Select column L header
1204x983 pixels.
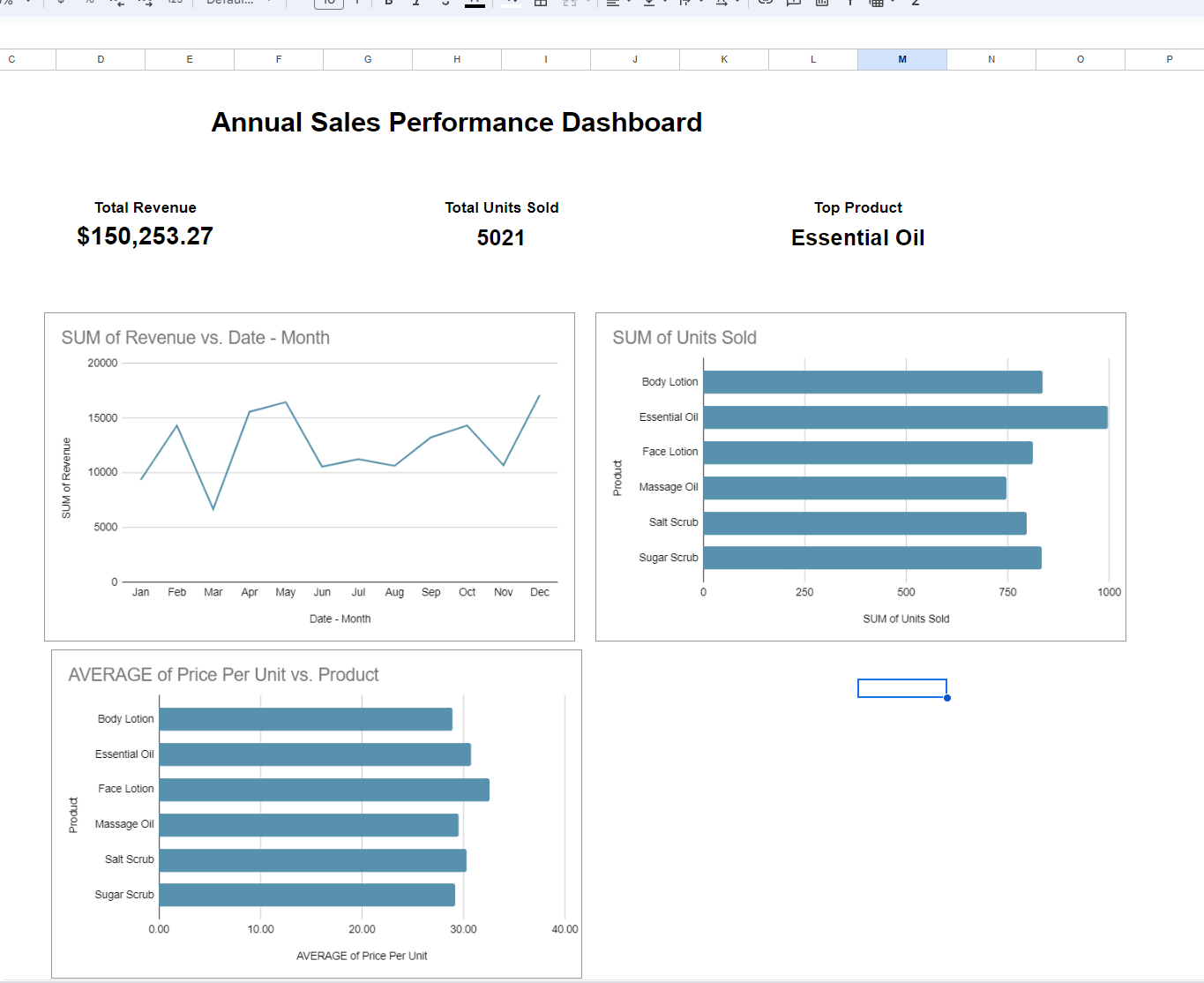[813, 59]
